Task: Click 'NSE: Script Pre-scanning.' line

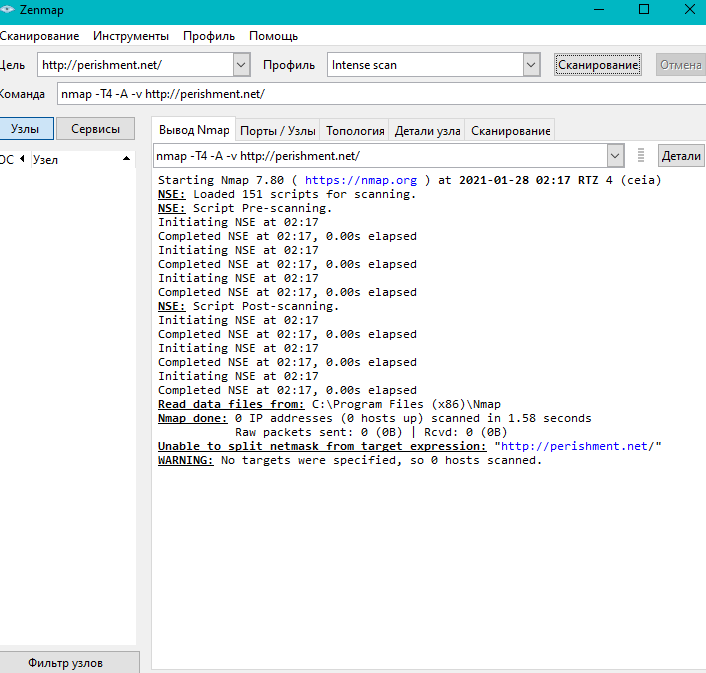Action: tap(245, 208)
